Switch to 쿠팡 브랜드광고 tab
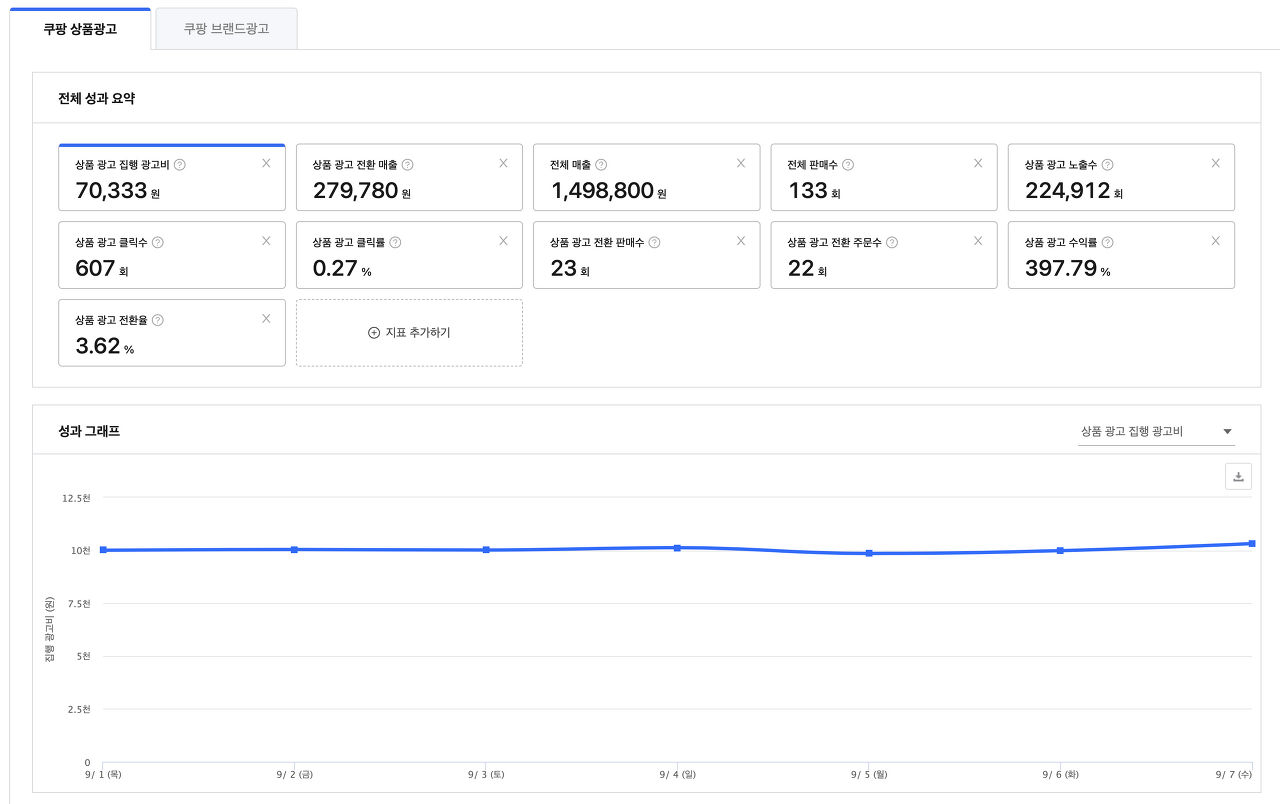 click(x=226, y=29)
